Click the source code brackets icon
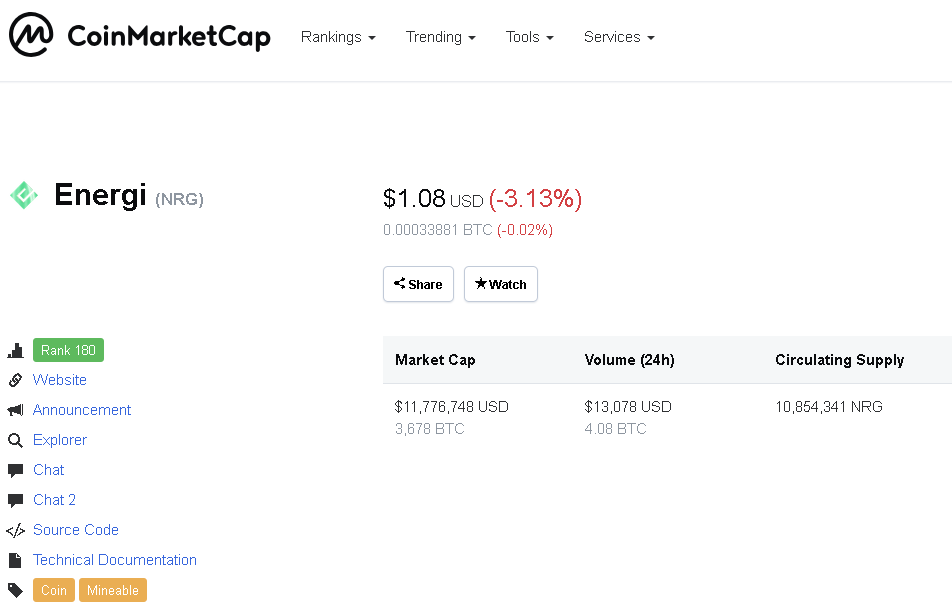The height and width of the screenshot is (615, 952). coord(15,530)
